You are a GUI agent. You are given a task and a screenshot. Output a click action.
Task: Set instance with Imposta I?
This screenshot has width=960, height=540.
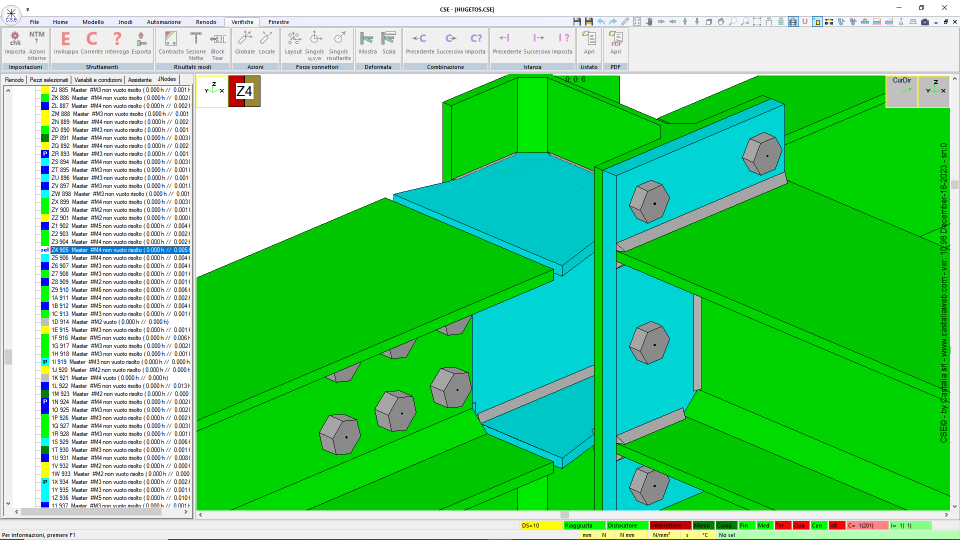point(562,43)
